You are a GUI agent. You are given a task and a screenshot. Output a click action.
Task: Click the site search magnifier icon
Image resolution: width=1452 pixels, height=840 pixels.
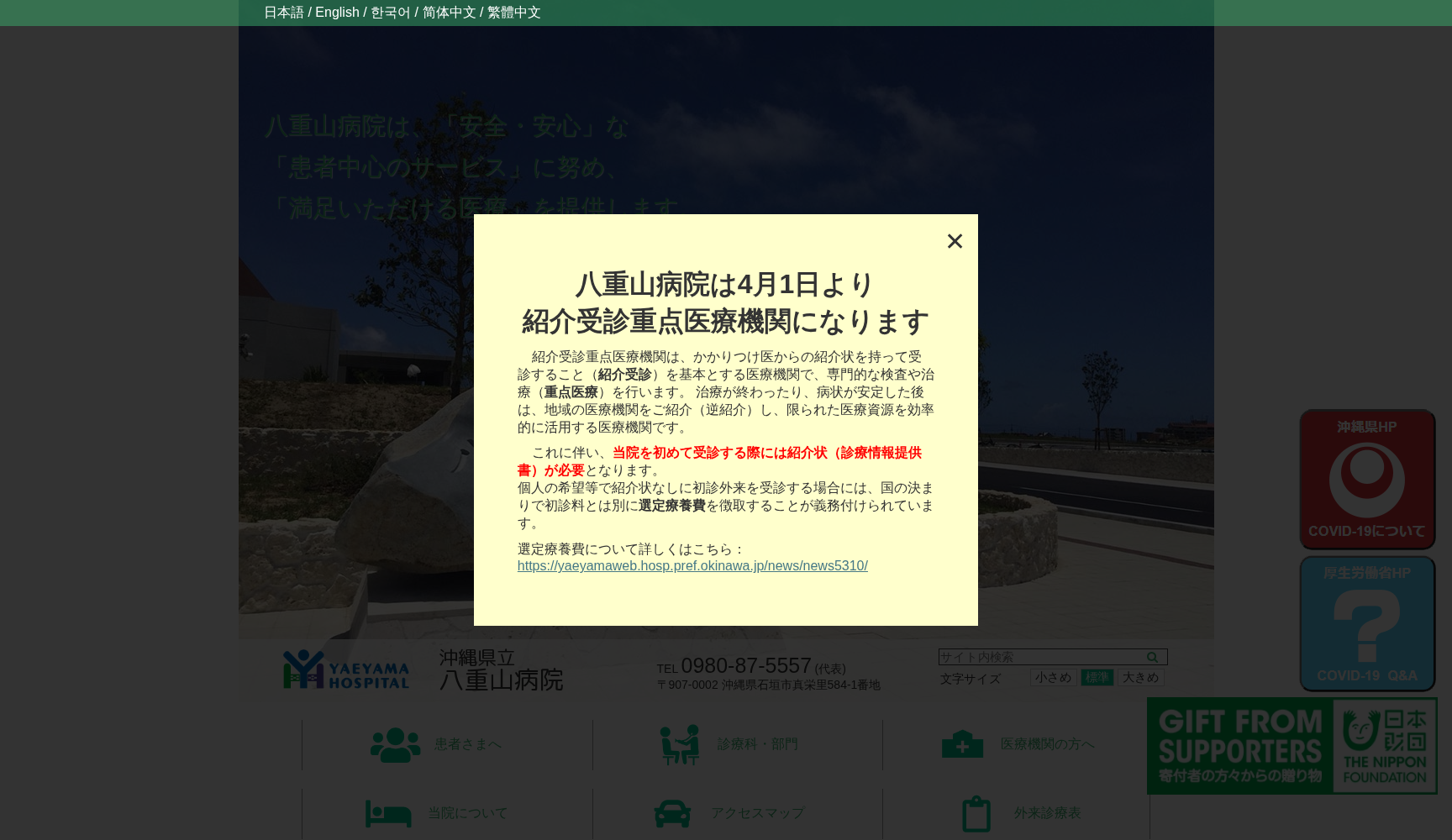1153,657
